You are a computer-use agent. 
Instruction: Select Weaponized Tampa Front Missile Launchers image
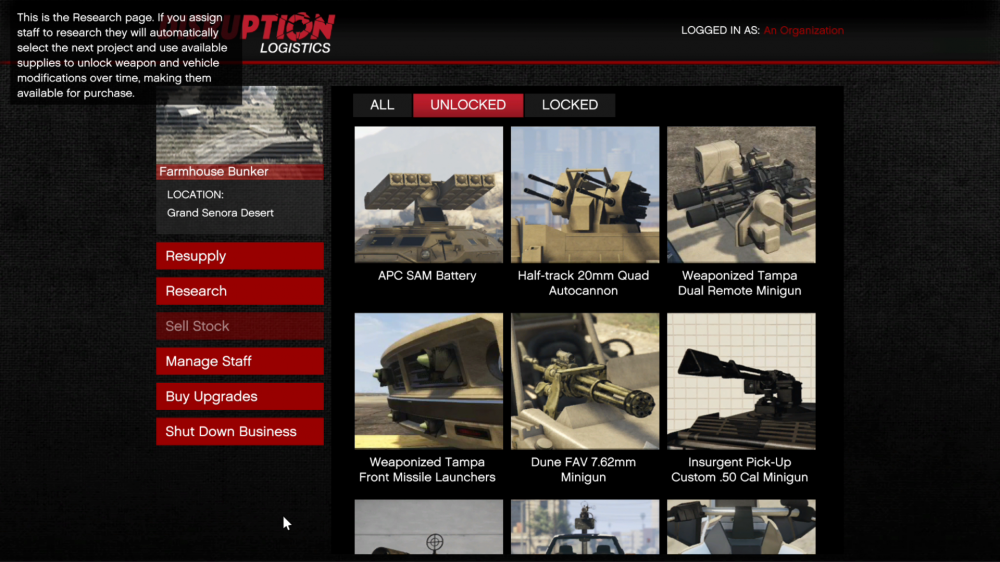click(429, 381)
